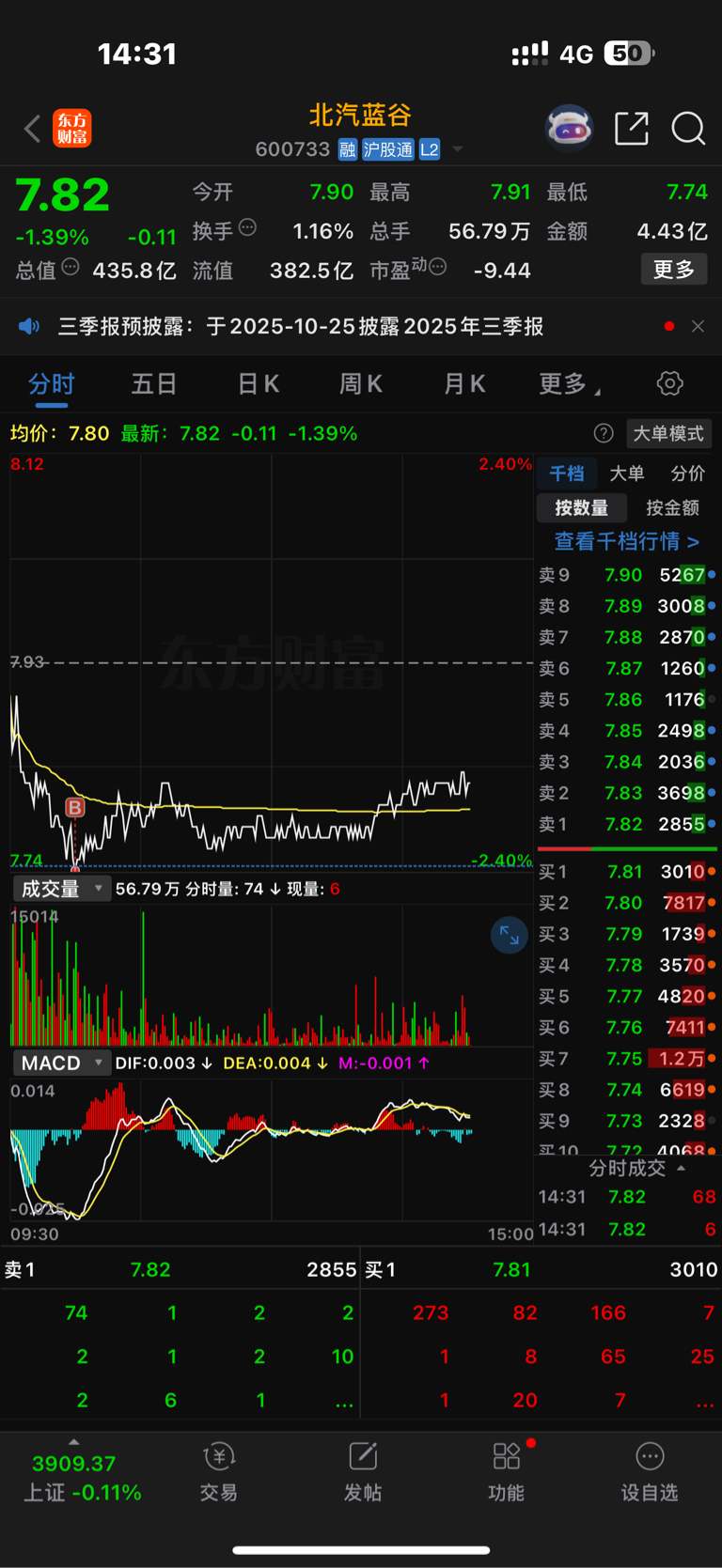The height and width of the screenshot is (1568, 722).
Task: Tap the 卖1 7.82 2855 queue header
Action: pyautogui.click(x=180, y=1270)
